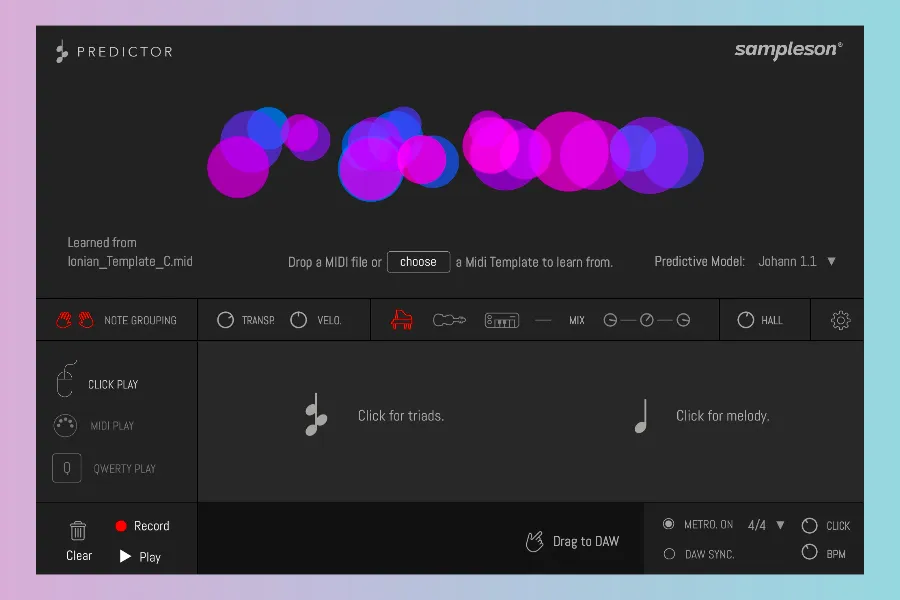The image size is (900, 600).
Task: Click the BPM tempo knob
Action: coord(809,552)
